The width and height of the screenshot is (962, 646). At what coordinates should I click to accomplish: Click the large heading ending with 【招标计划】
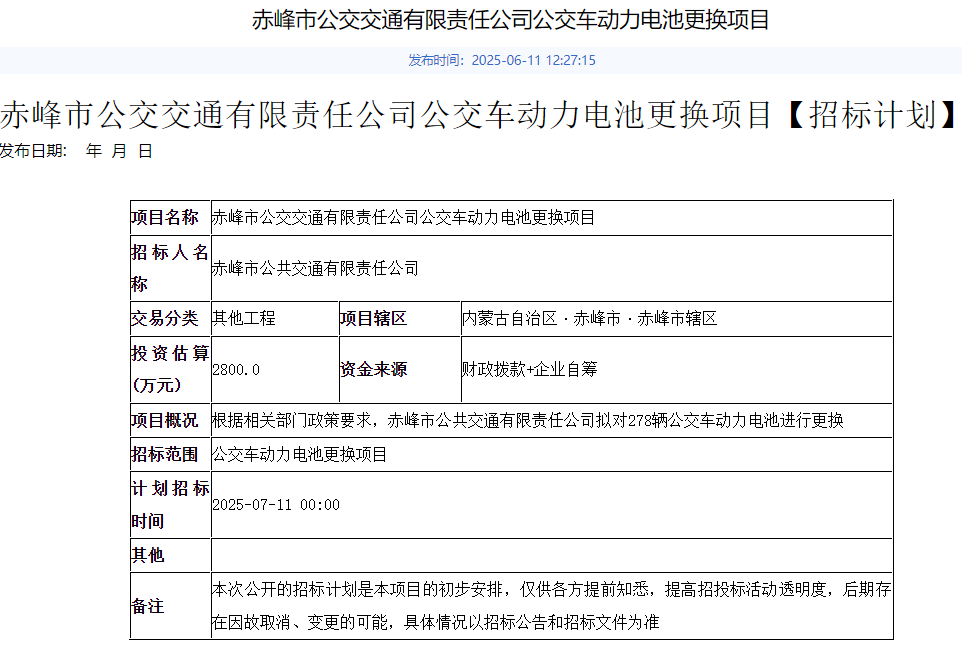click(480, 115)
